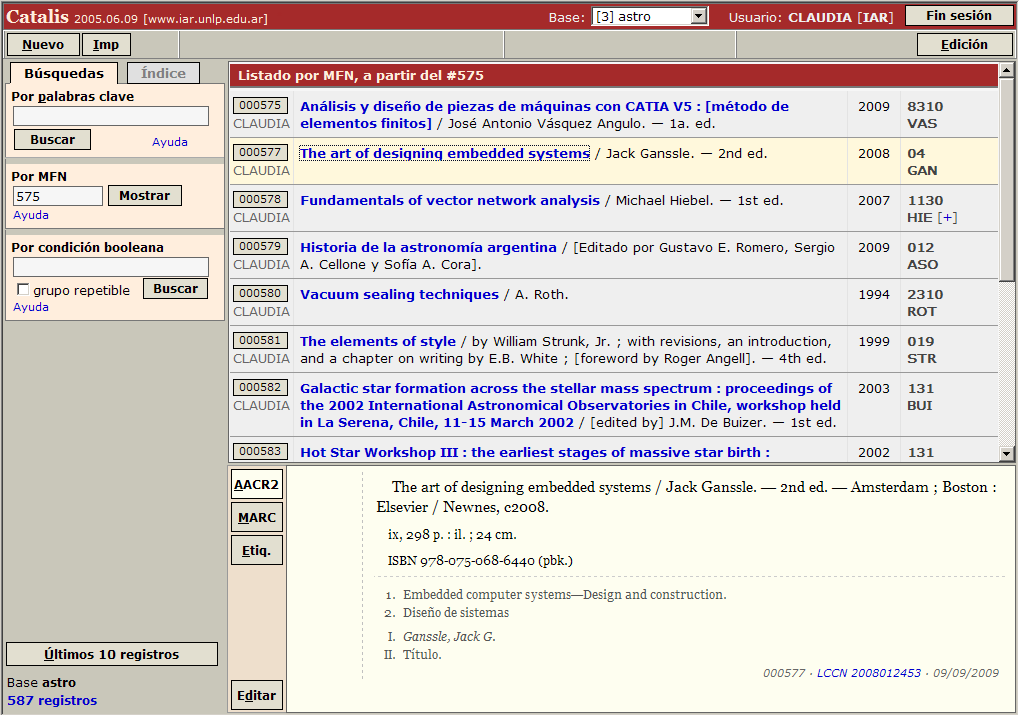Click the MFN number input field
1019x715 pixels.
pyautogui.click(x=58, y=196)
